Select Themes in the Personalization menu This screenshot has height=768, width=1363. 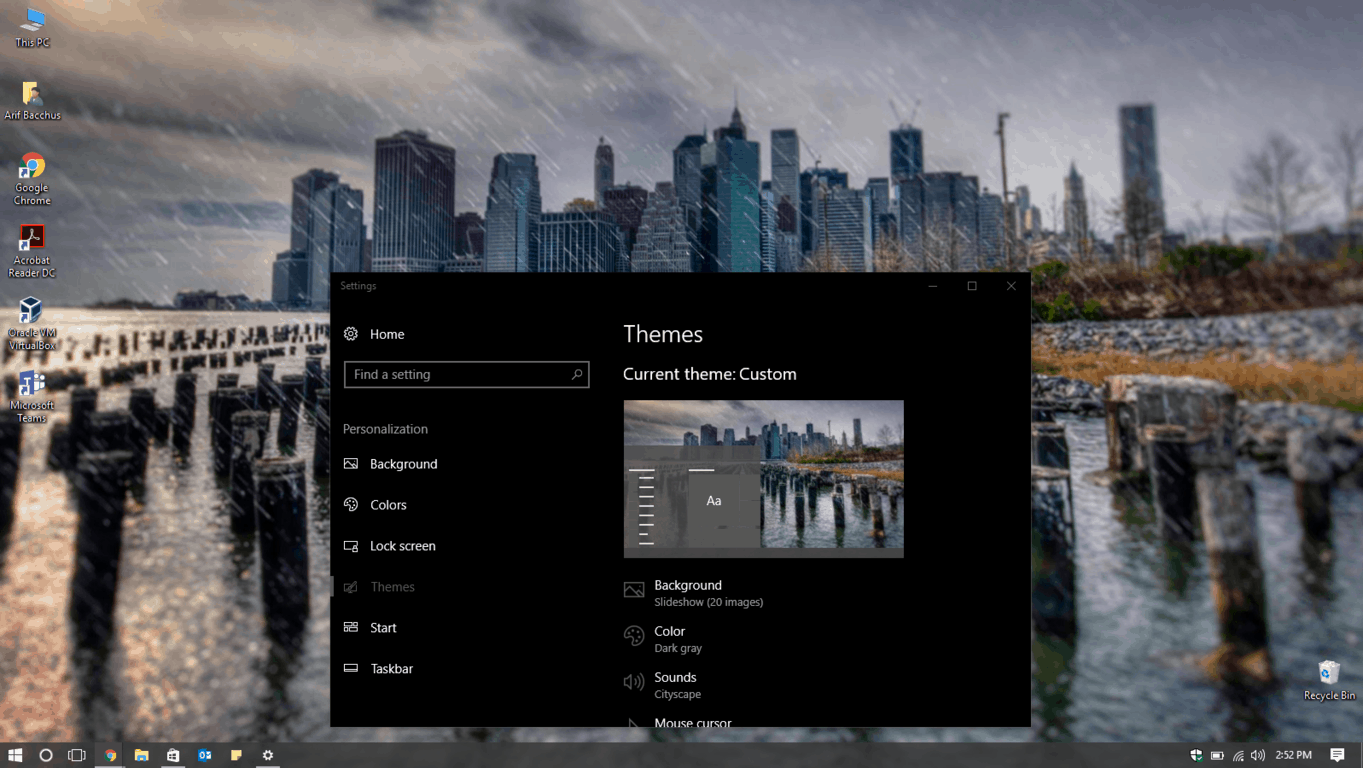(393, 586)
